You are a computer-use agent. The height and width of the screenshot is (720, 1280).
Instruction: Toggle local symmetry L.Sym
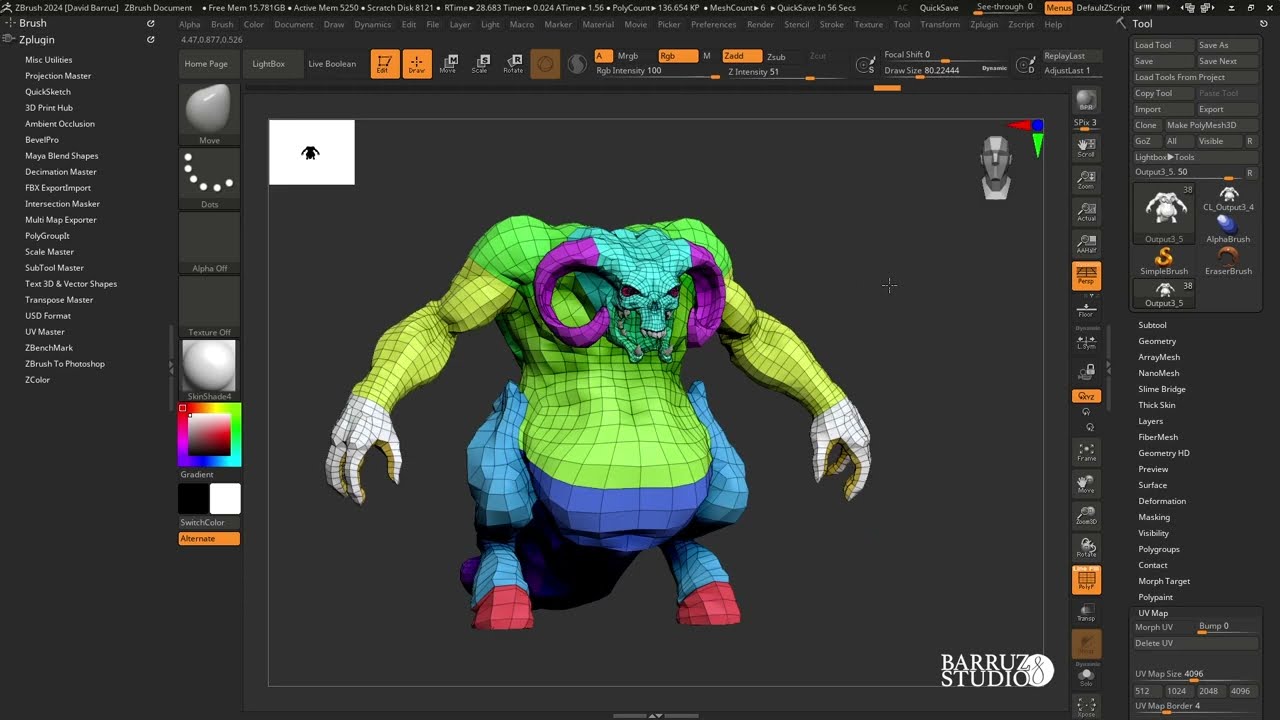1086,341
